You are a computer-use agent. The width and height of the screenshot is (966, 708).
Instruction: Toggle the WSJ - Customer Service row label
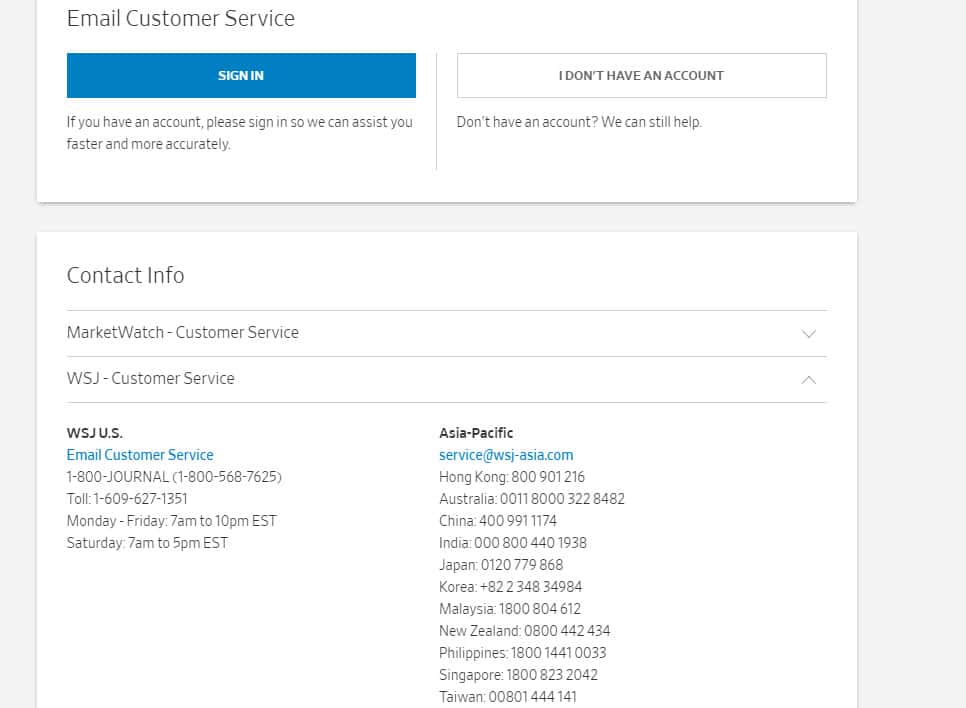tap(151, 378)
